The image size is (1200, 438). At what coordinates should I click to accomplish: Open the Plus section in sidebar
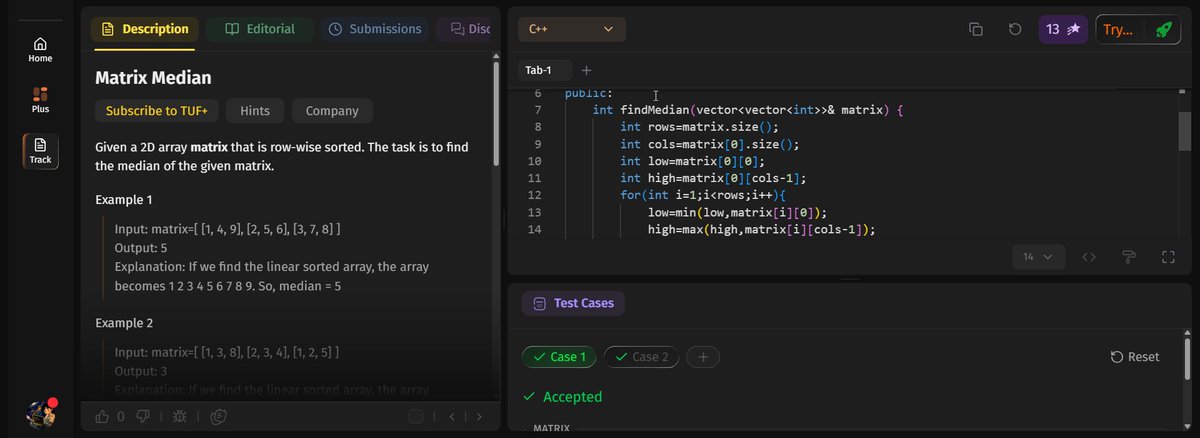pyautogui.click(x=40, y=99)
